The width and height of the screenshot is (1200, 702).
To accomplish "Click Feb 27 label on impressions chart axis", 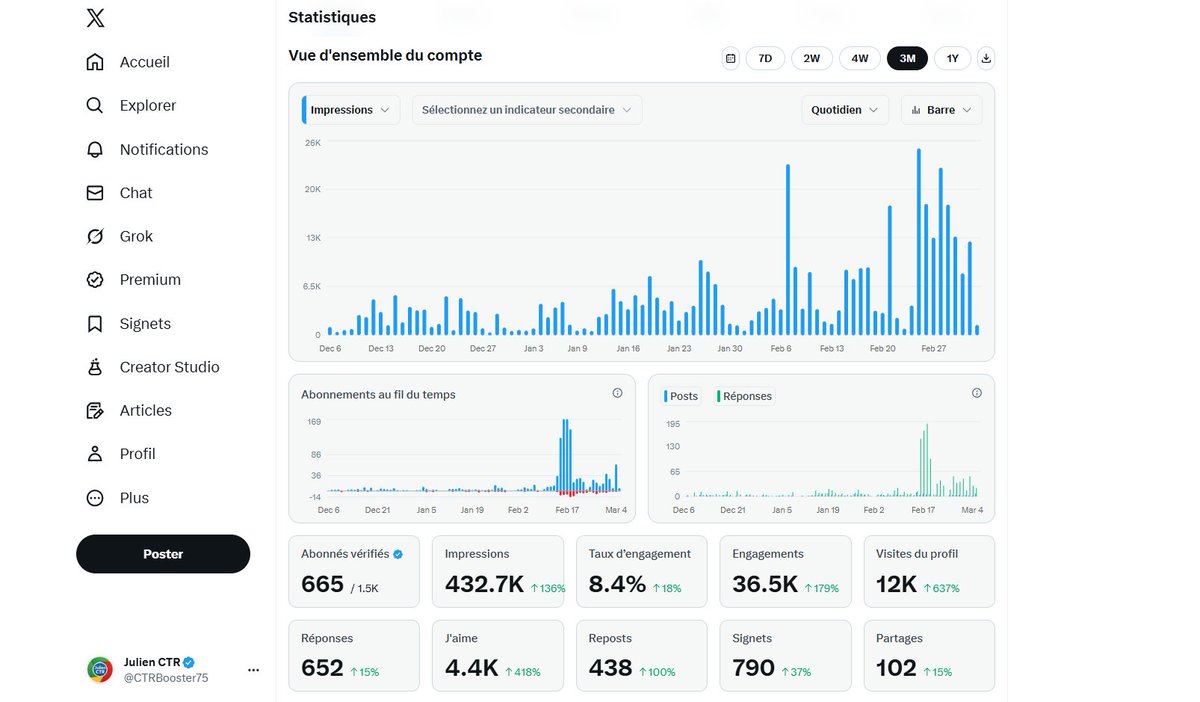I will tap(933, 348).
